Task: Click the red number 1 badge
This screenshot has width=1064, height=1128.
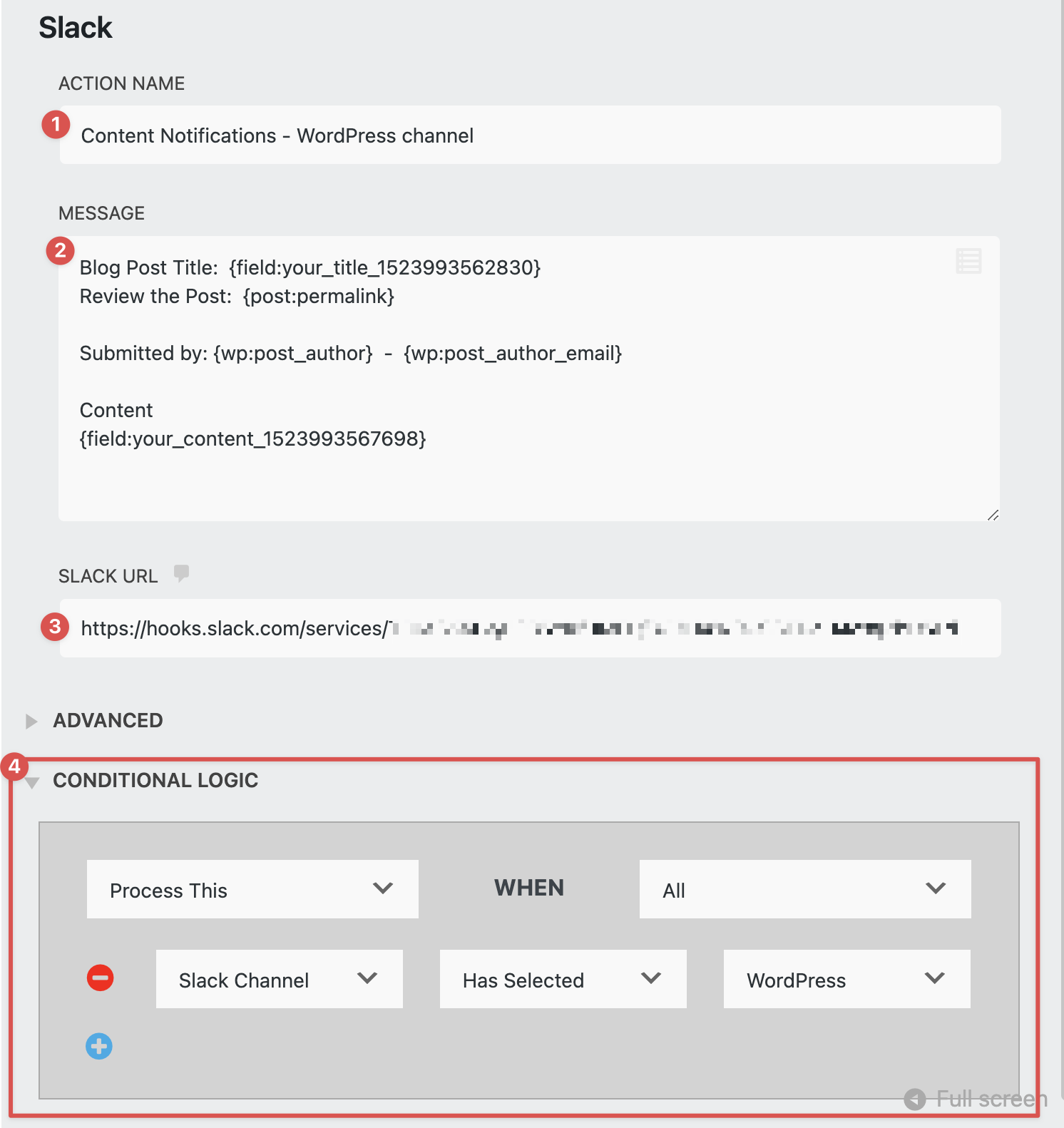Action: (x=56, y=124)
